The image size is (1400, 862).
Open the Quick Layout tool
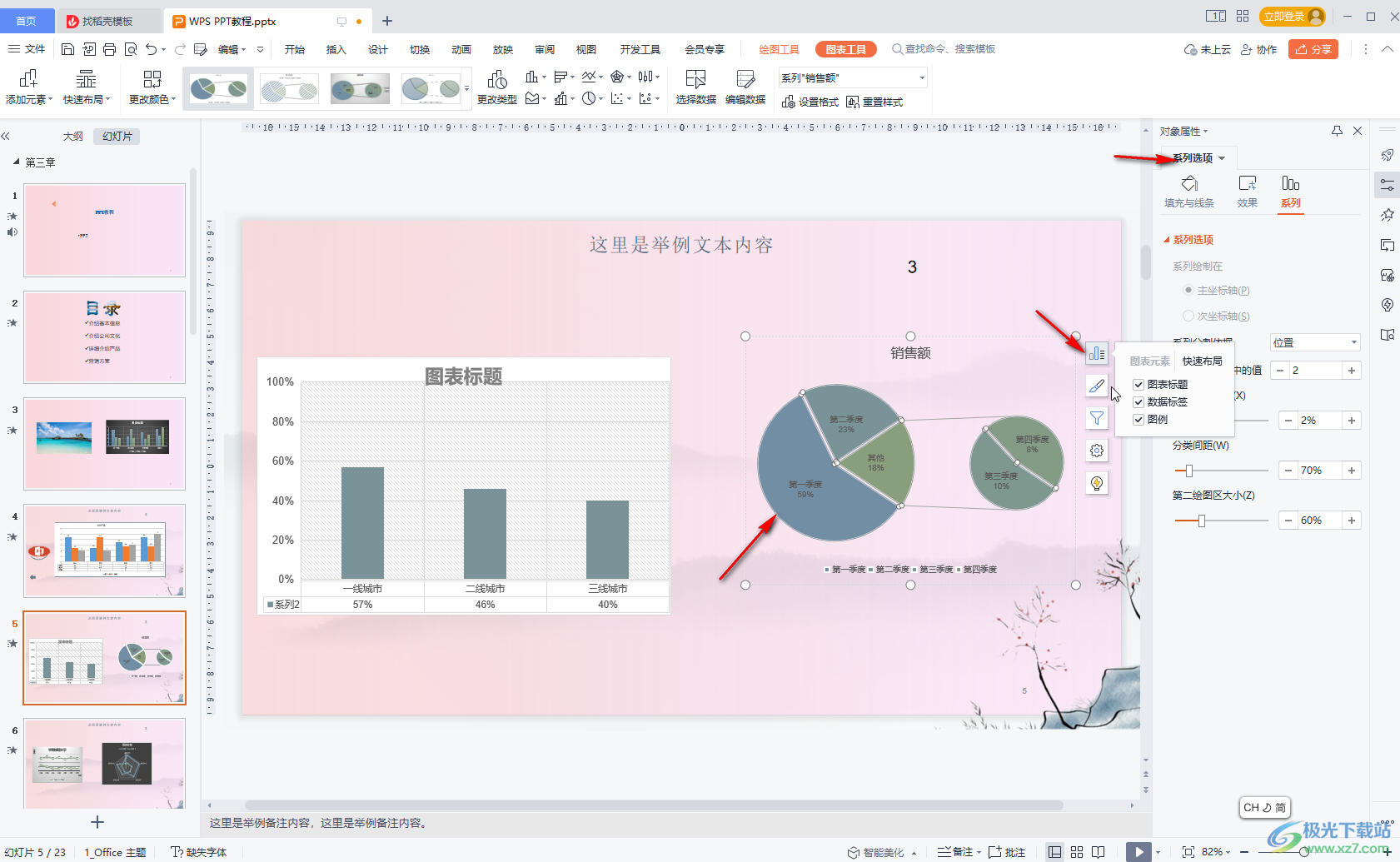tap(87, 87)
